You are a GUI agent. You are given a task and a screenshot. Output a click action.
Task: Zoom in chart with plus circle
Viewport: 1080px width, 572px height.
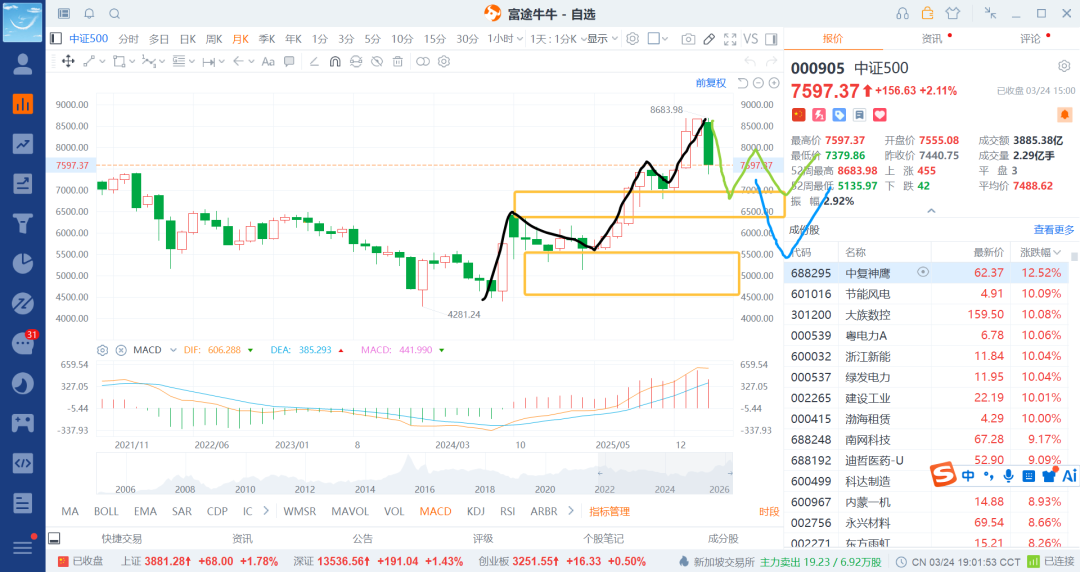[774, 83]
